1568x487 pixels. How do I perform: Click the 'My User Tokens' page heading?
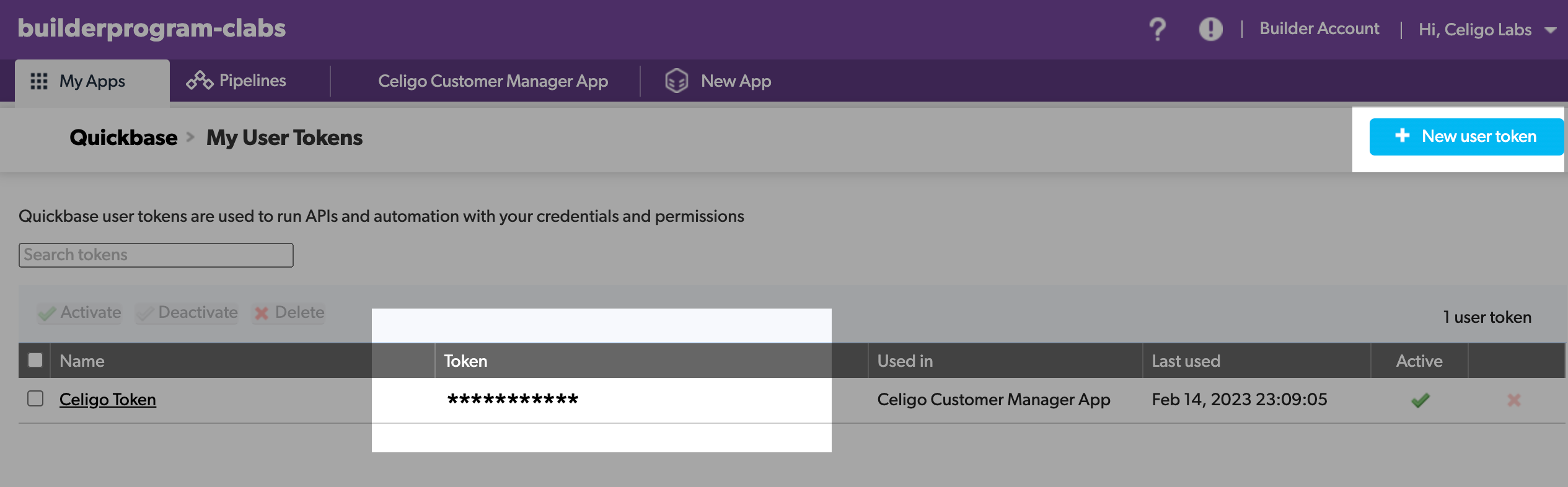[284, 138]
